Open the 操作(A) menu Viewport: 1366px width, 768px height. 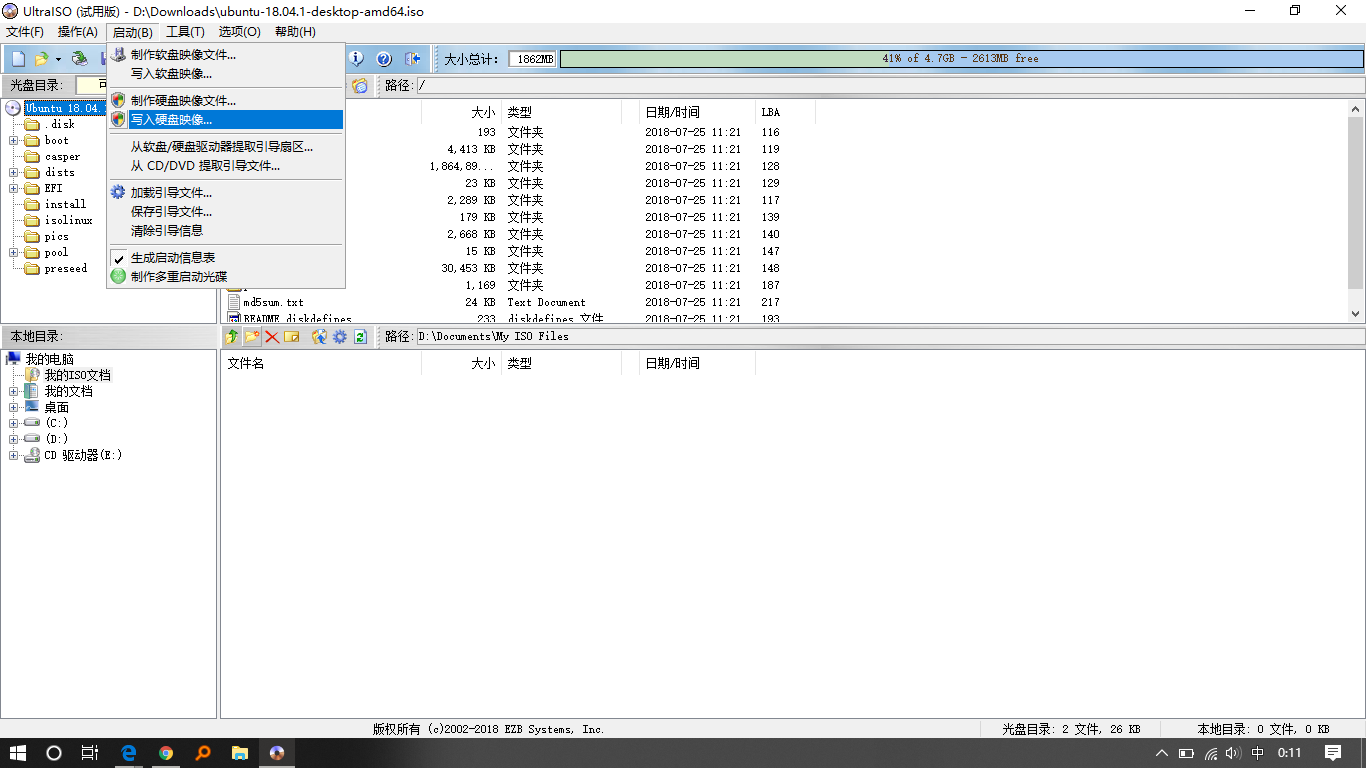pyautogui.click(x=78, y=32)
